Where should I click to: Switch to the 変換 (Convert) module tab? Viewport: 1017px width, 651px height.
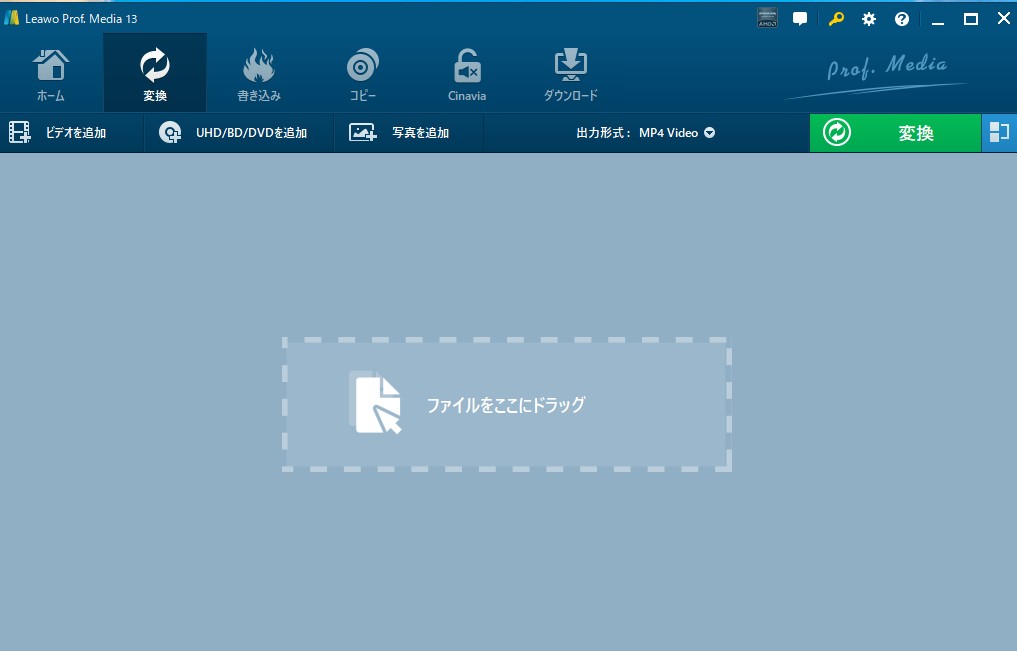click(155, 75)
